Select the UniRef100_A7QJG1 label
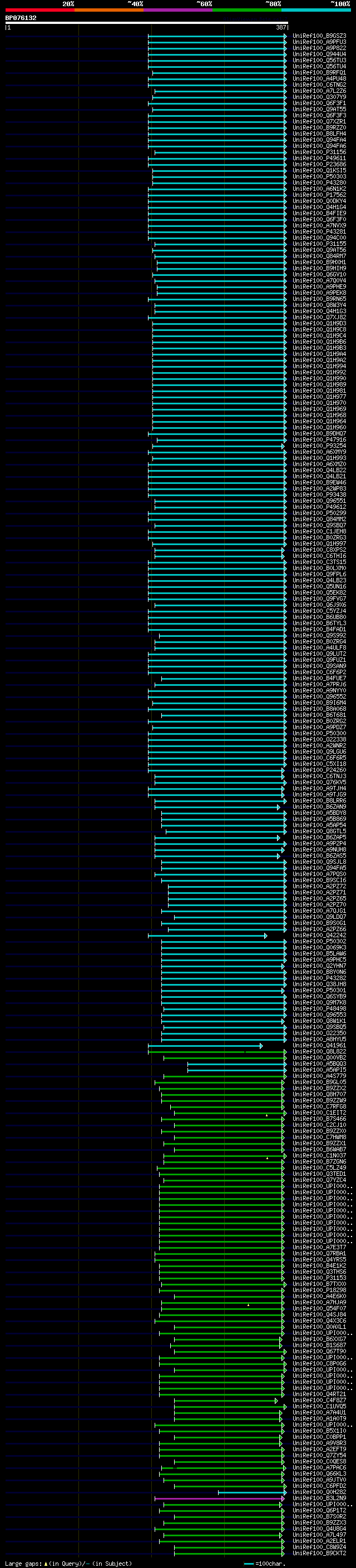The width and height of the screenshot is (356, 1568). (319, 911)
